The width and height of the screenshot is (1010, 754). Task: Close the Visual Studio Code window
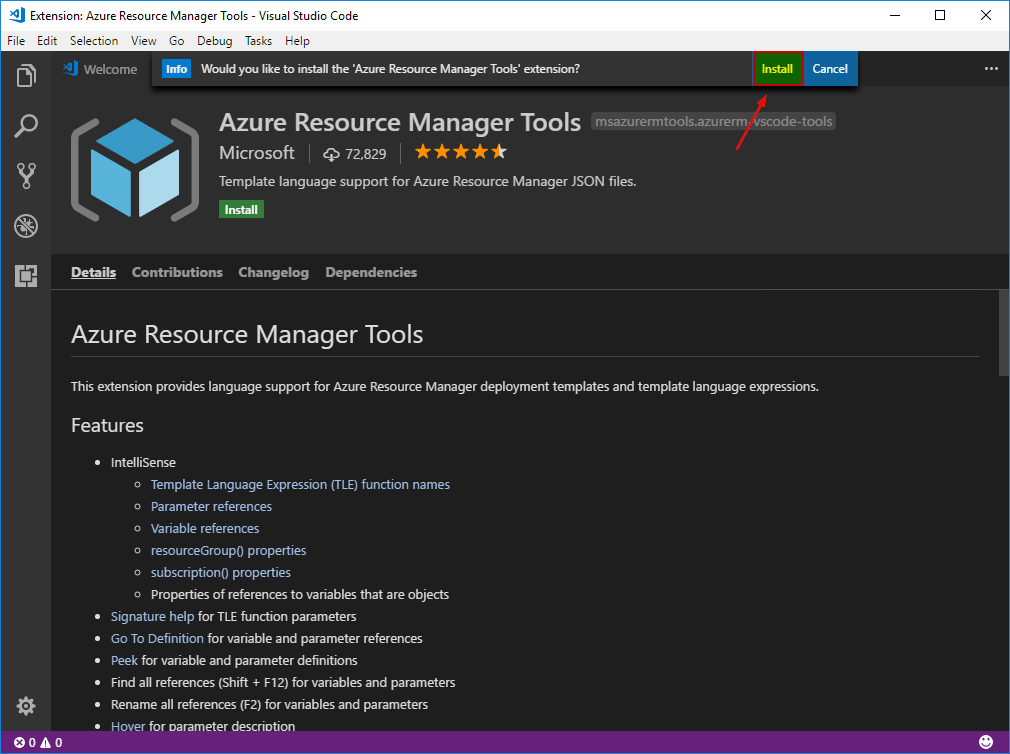pos(986,15)
